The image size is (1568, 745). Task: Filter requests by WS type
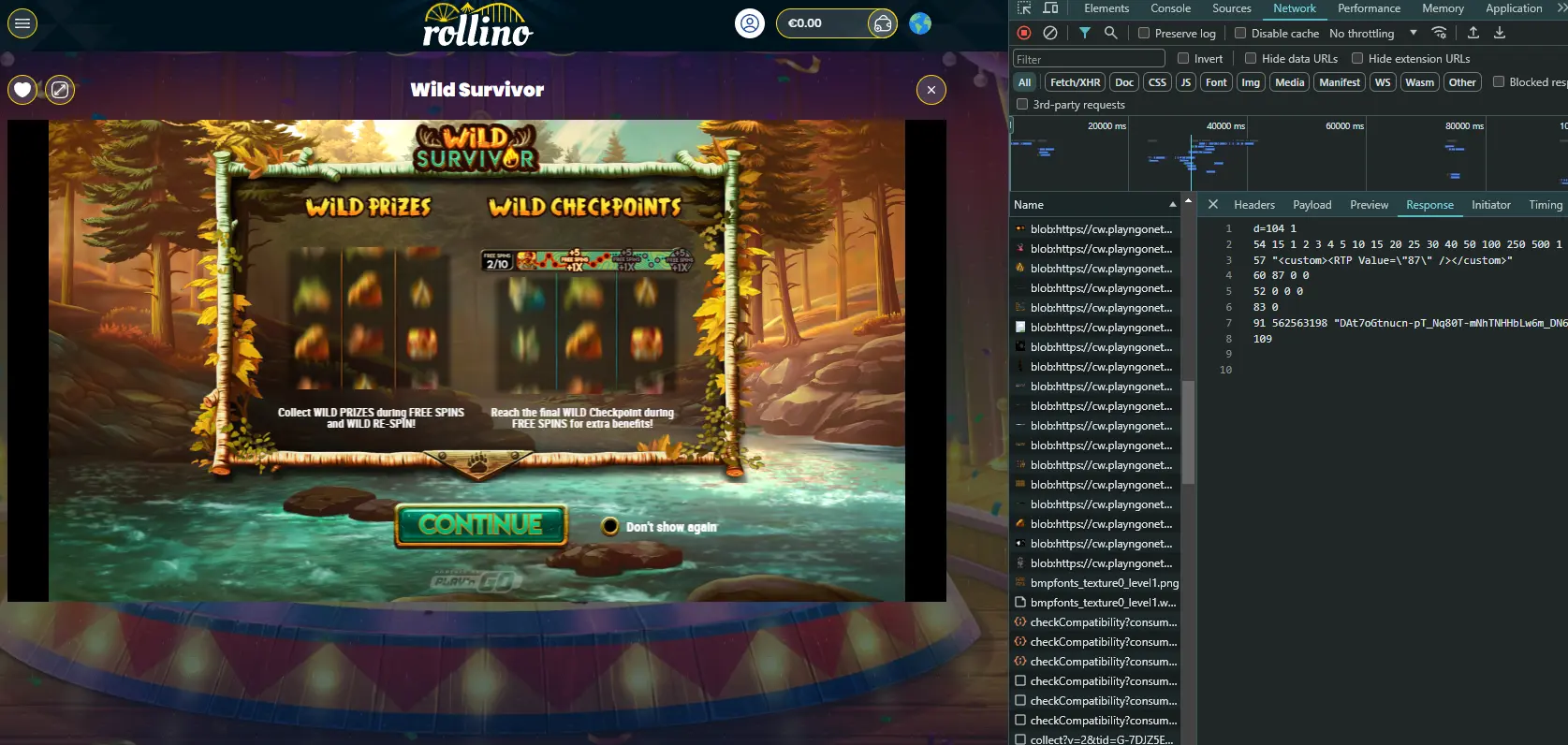point(1383,82)
